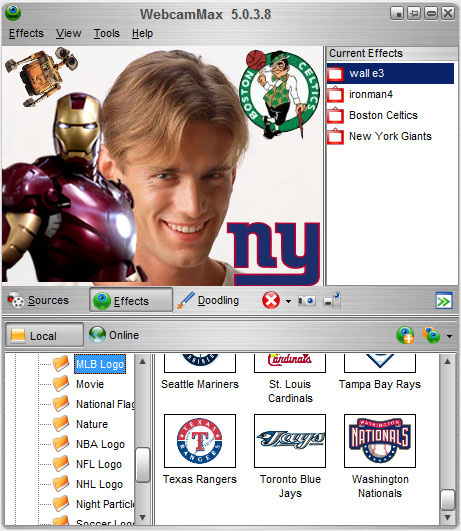Click the Current Effects panel header

[392, 54]
